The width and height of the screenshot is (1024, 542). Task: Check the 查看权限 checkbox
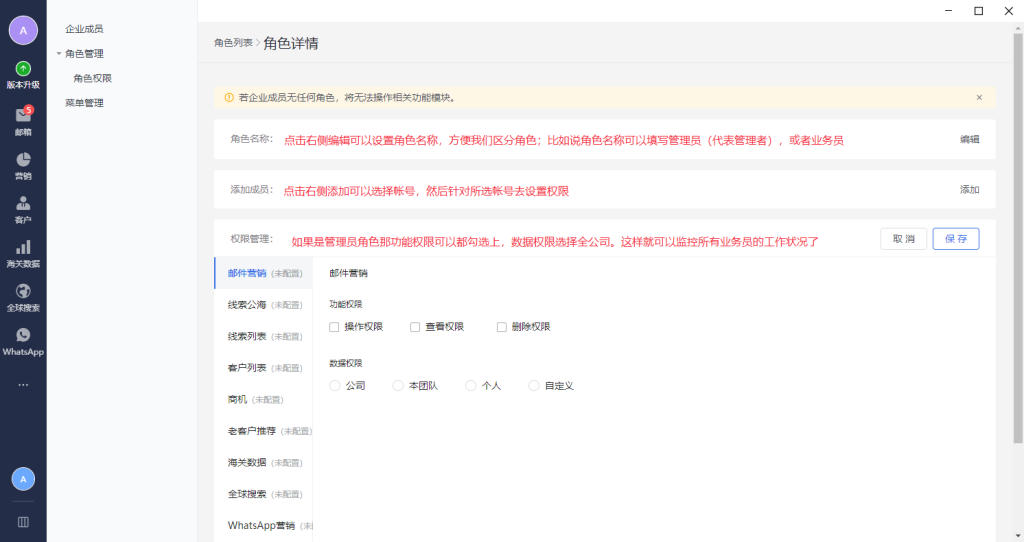tap(415, 327)
